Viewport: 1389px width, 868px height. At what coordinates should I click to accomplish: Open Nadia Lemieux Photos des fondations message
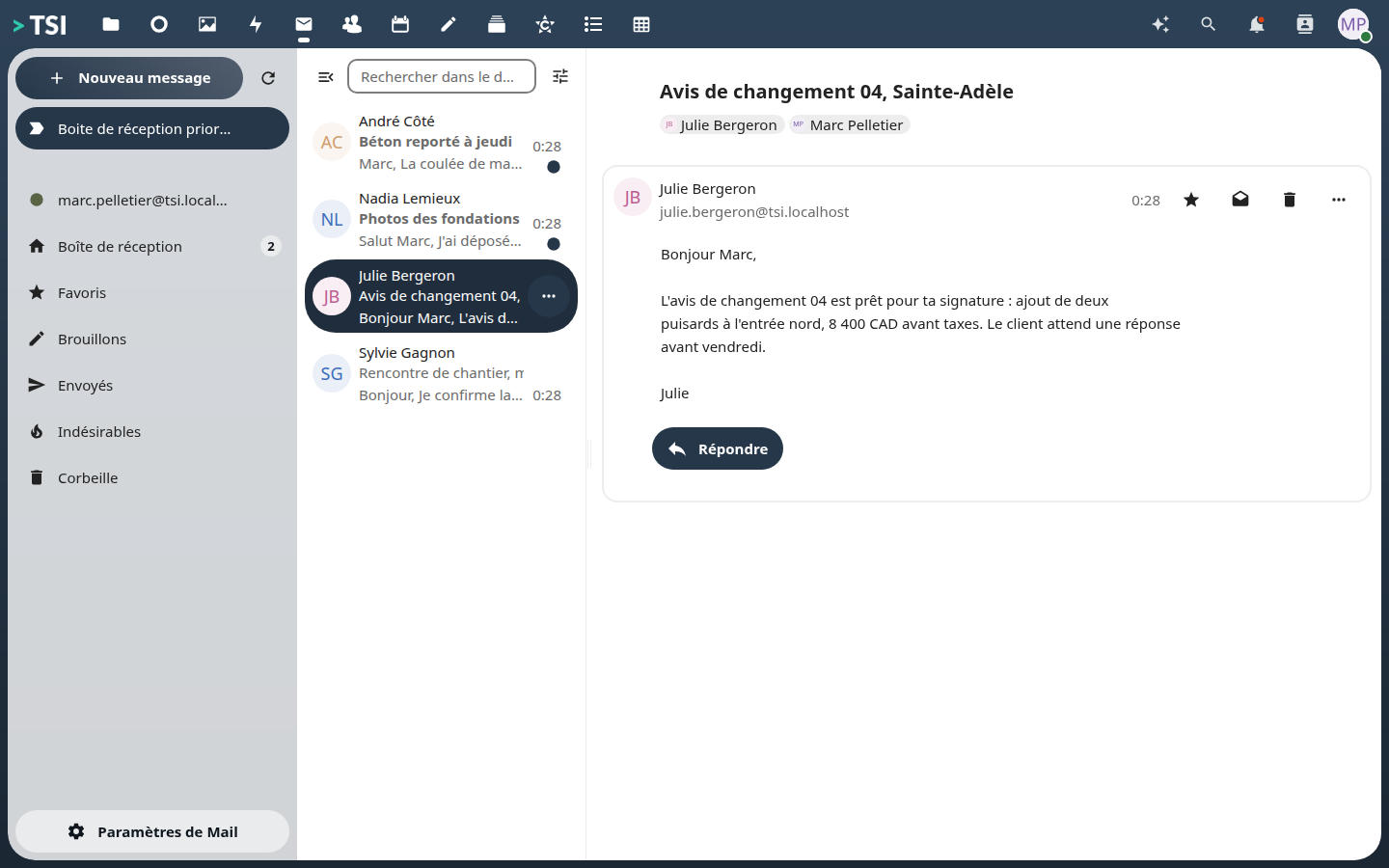click(x=441, y=219)
